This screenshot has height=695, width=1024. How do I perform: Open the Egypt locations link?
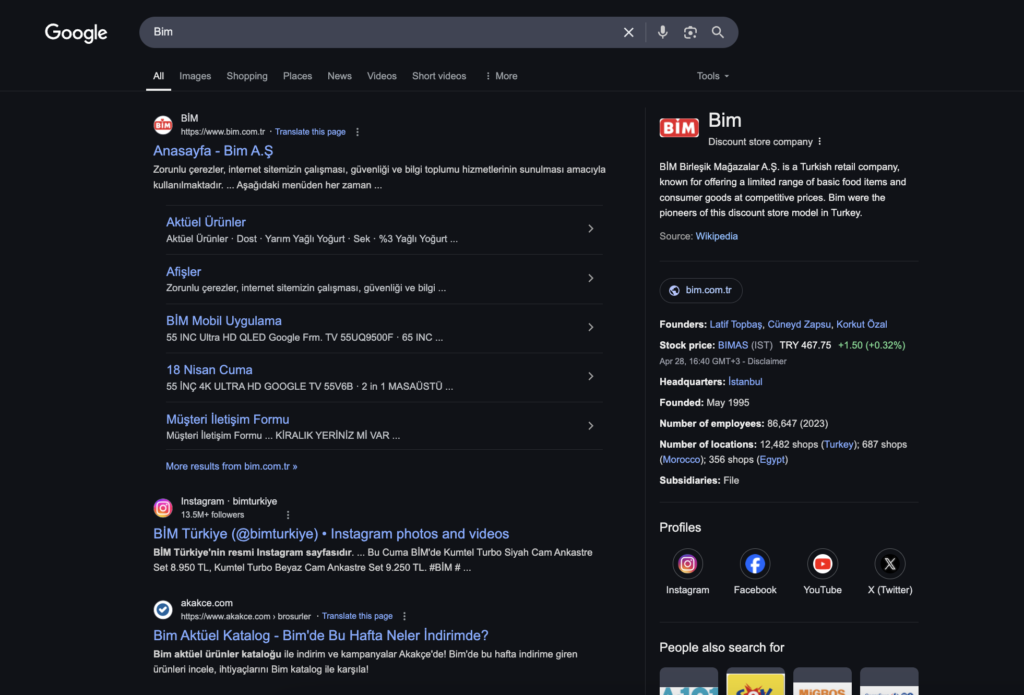click(x=772, y=460)
